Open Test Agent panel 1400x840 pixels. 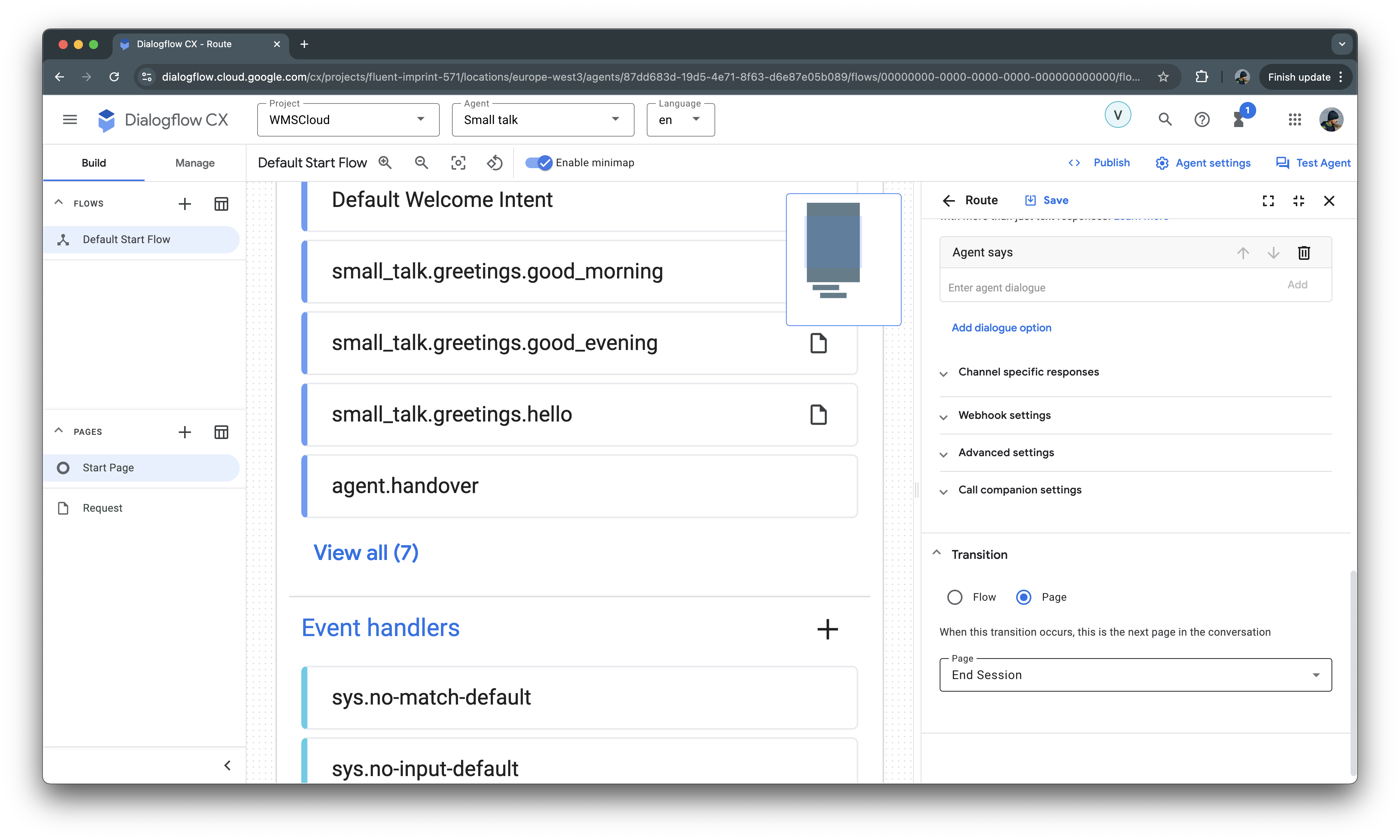[x=1313, y=163]
